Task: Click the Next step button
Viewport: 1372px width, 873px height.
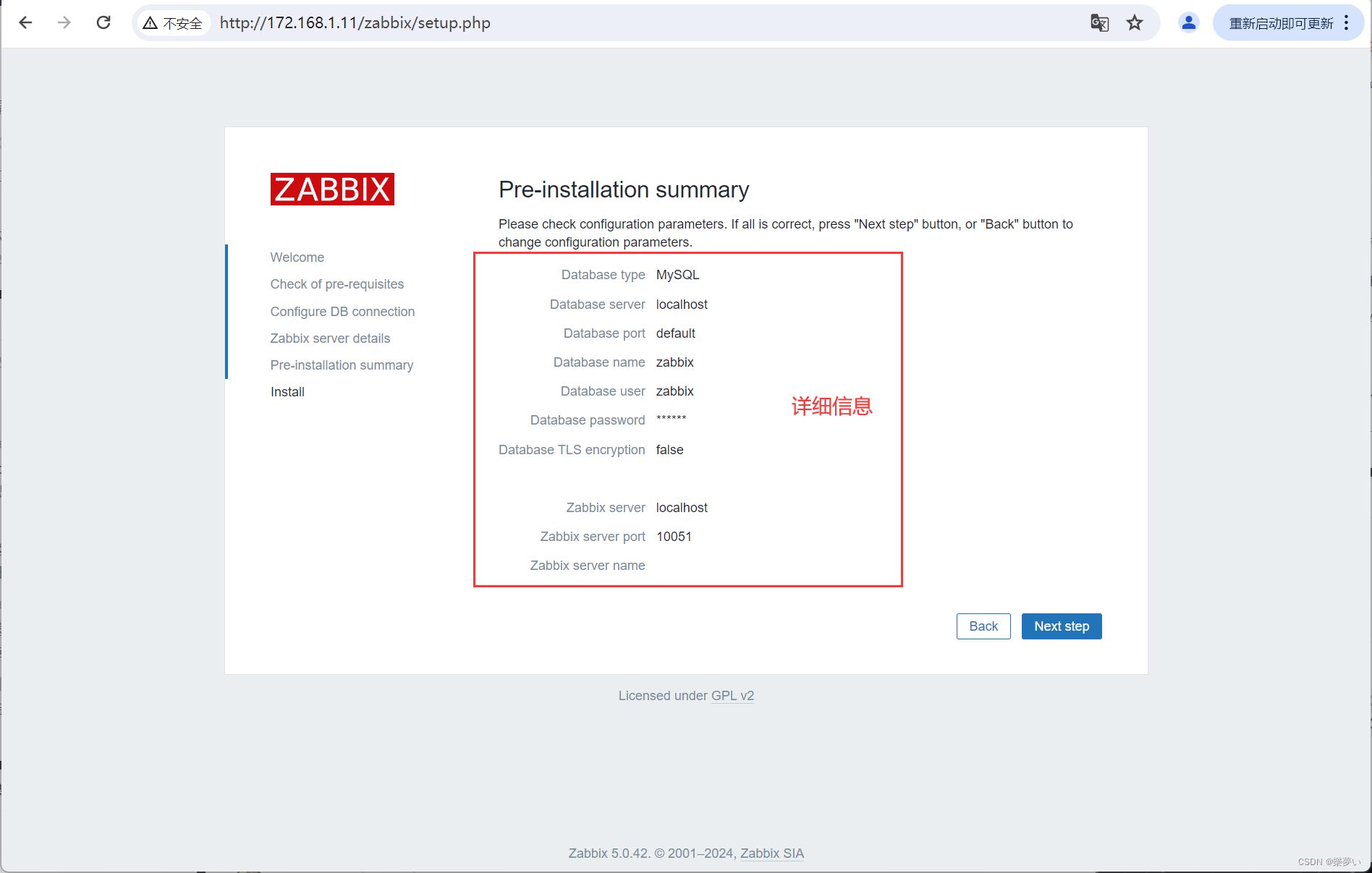Action: (x=1061, y=626)
